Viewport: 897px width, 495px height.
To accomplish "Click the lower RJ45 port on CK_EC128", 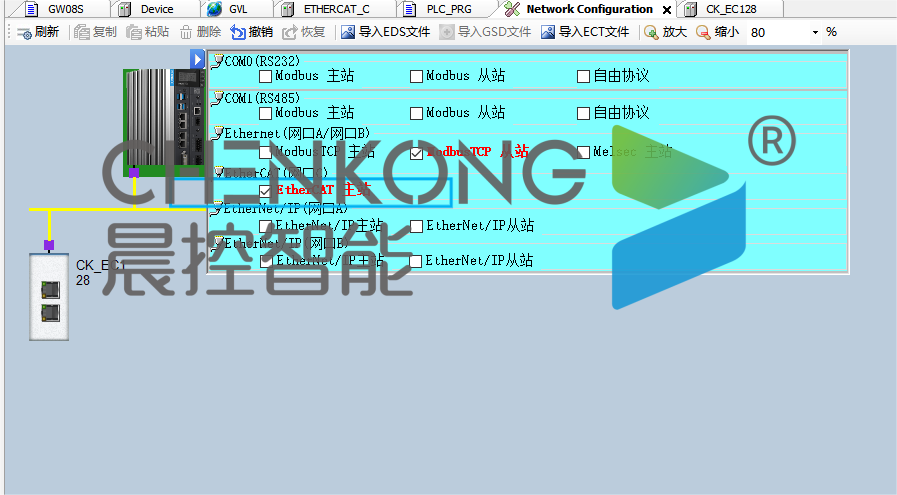I will (x=50, y=313).
